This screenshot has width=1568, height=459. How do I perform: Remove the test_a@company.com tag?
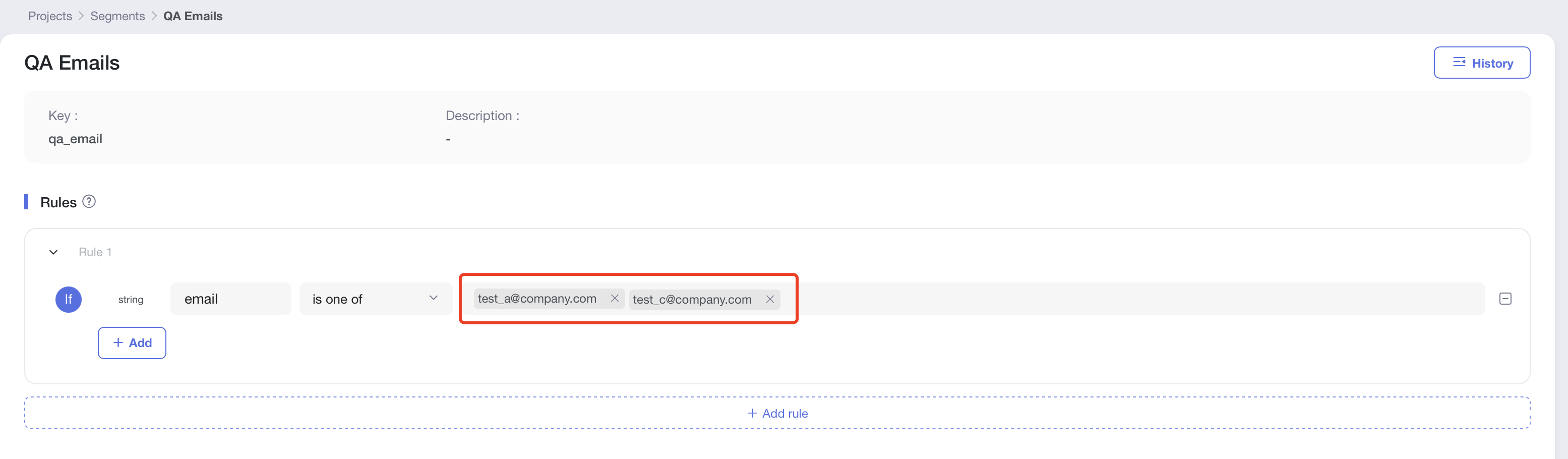tap(614, 298)
